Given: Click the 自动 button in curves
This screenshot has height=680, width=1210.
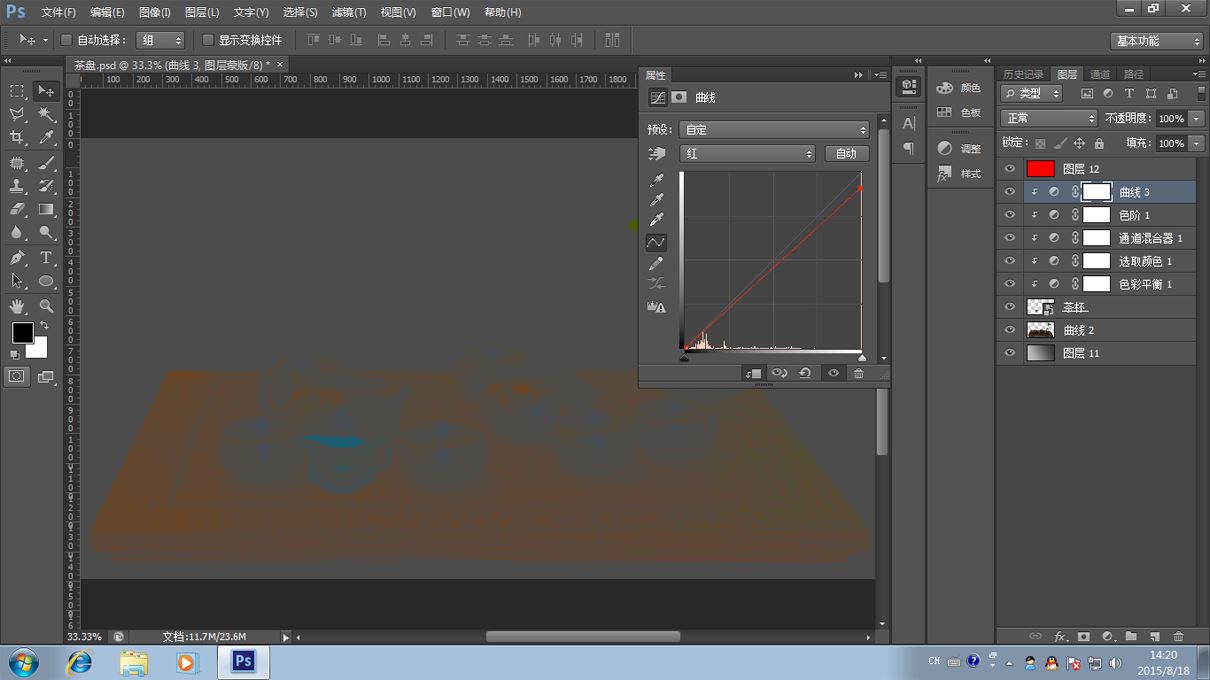Looking at the screenshot, I should (846, 154).
